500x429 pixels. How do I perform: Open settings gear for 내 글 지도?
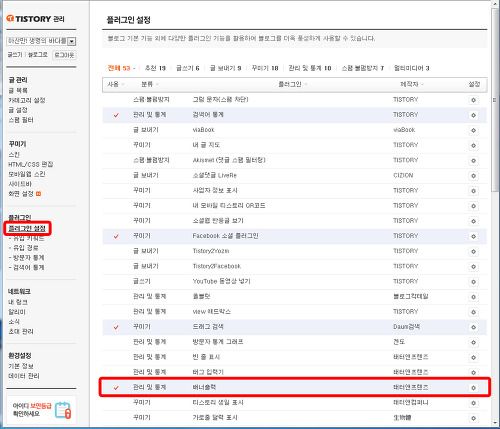473,146
